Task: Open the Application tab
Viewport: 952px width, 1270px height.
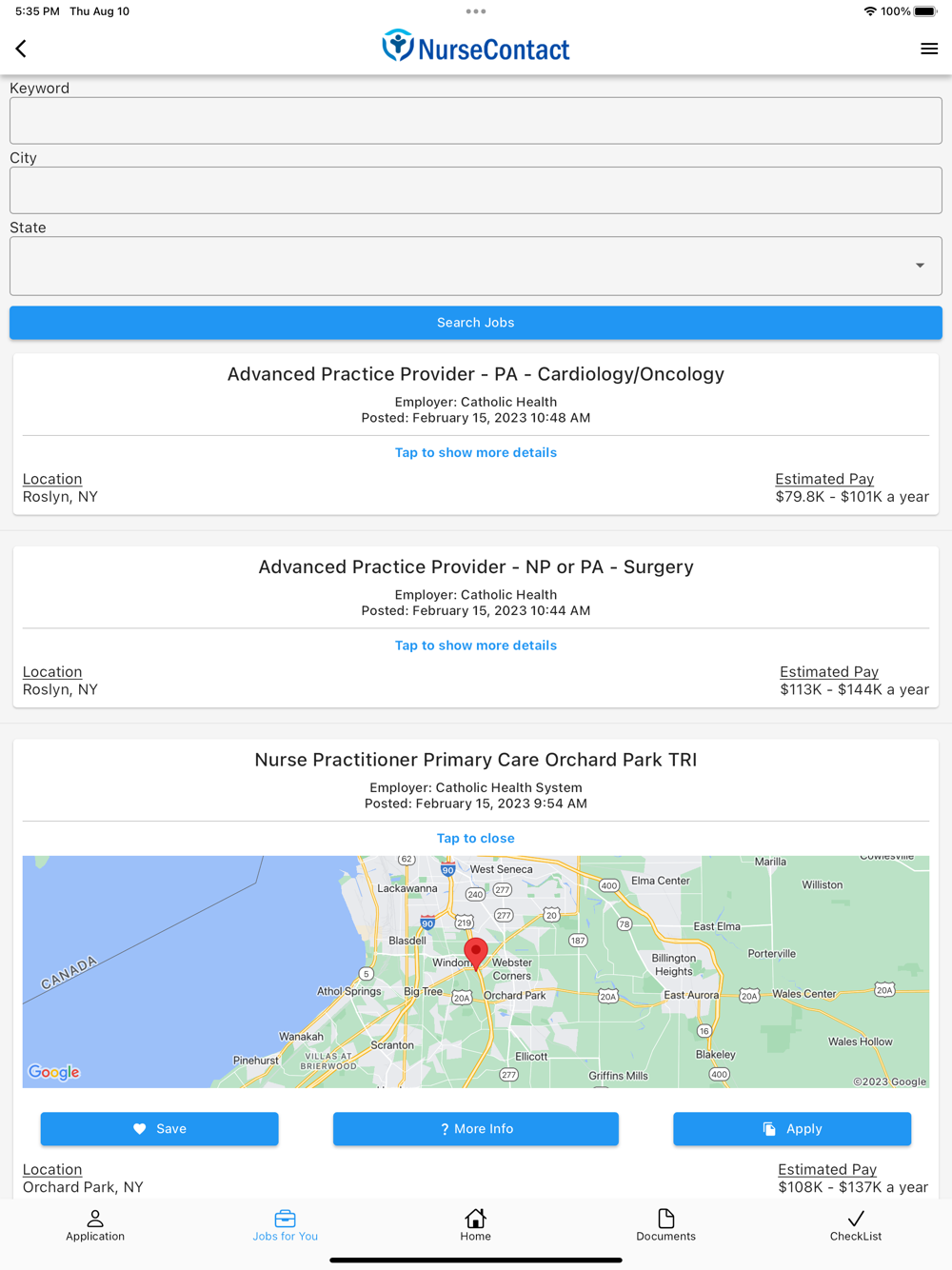Action: (x=95, y=1225)
